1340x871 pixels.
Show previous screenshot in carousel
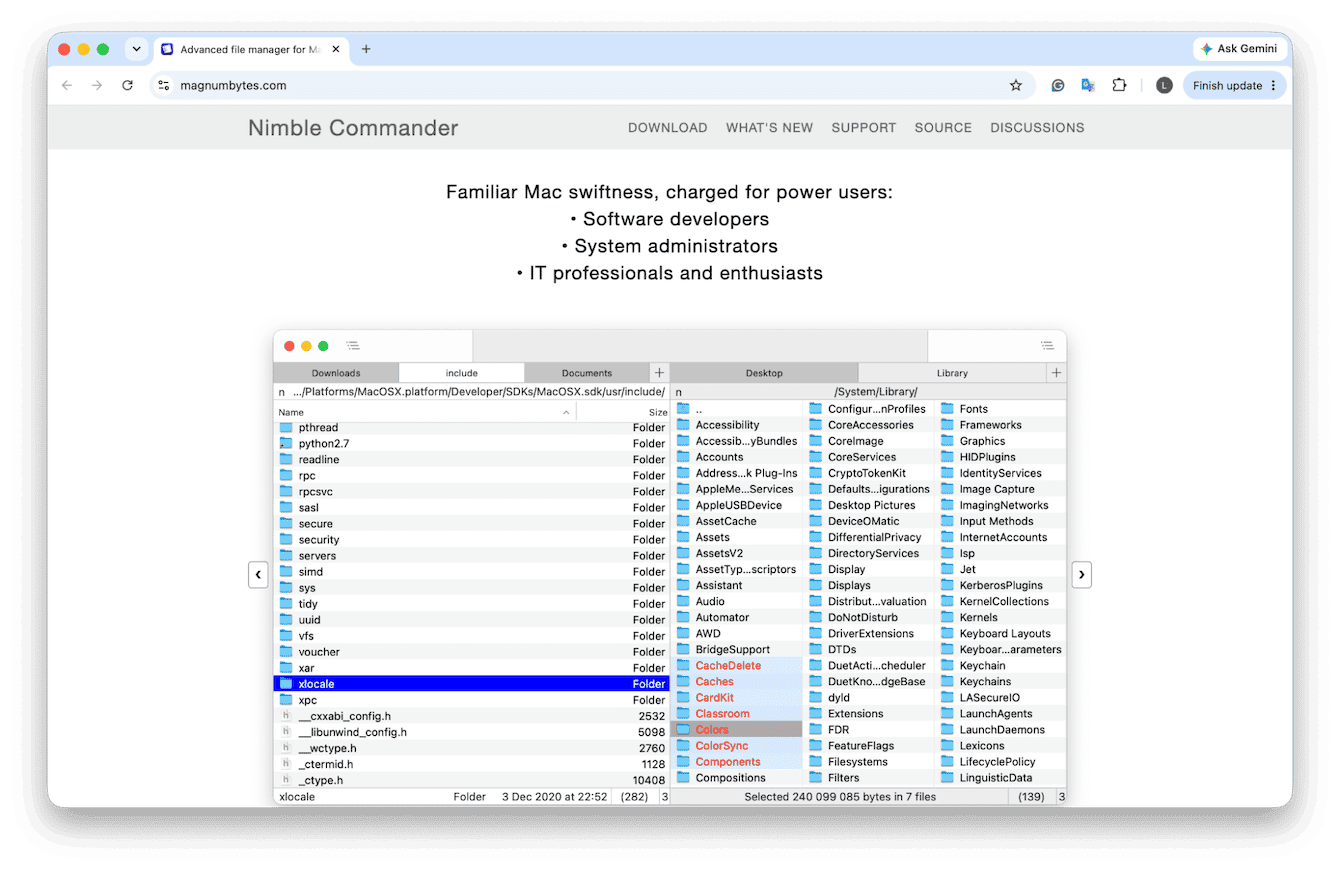258,575
